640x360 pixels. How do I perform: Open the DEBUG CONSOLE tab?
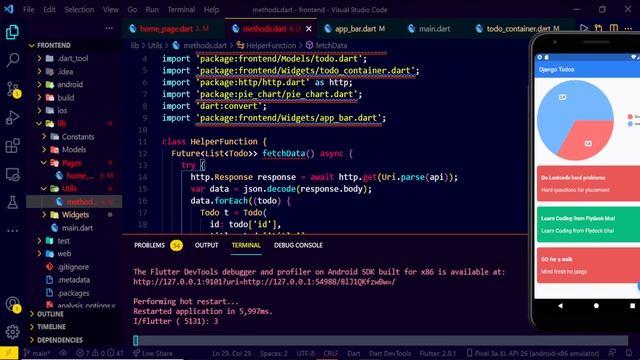coord(298,245)
